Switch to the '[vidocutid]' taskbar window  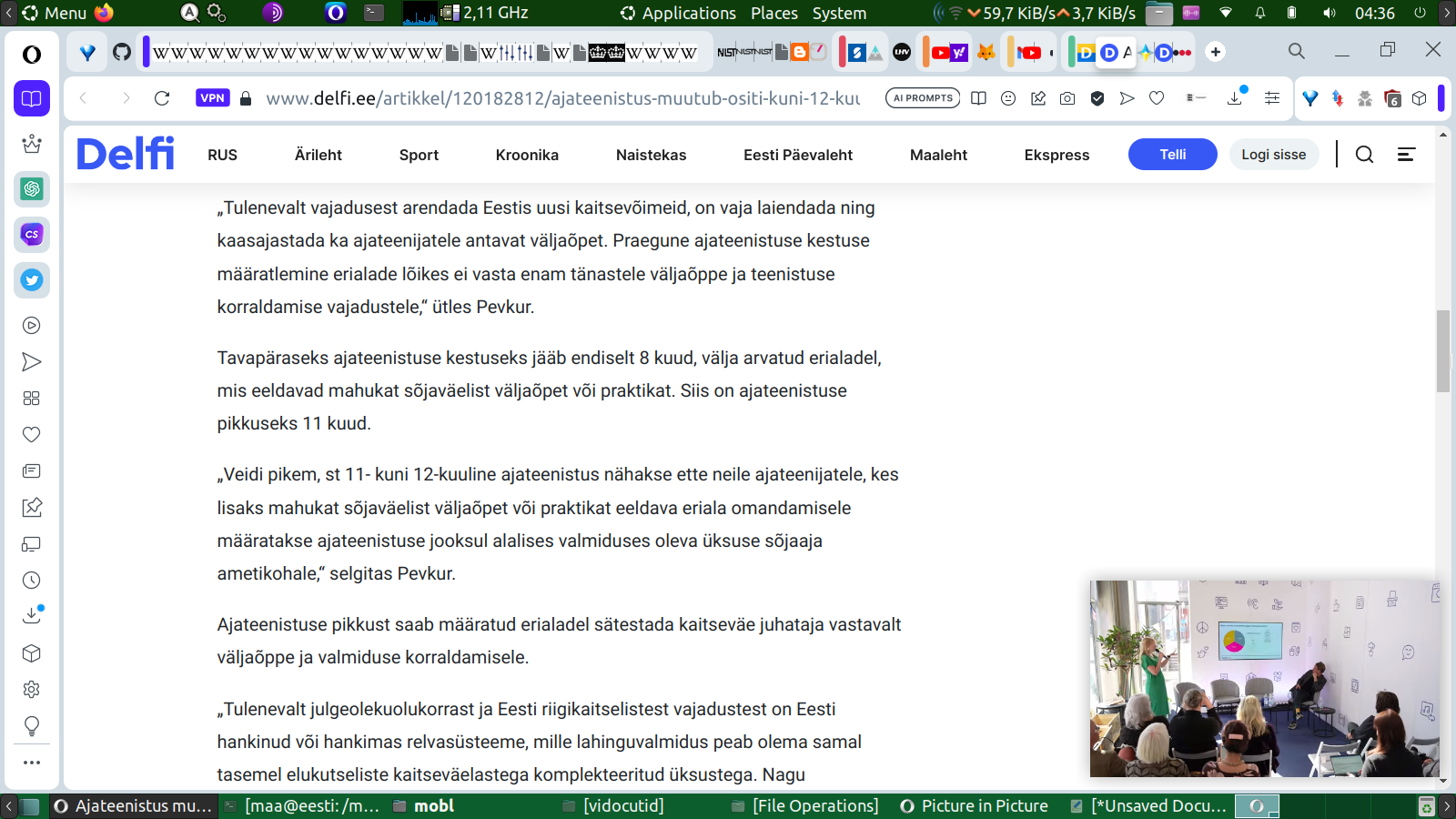(613, 806)
